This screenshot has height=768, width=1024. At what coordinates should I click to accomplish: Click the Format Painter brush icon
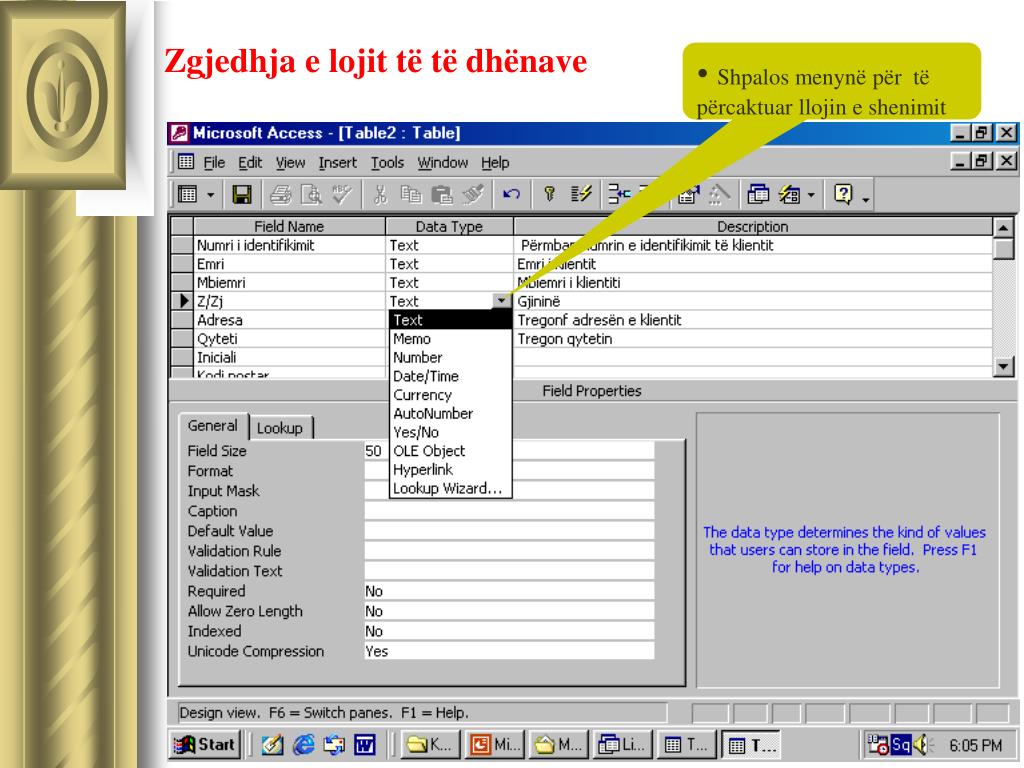pyautogui.click(x=473, y=195)
